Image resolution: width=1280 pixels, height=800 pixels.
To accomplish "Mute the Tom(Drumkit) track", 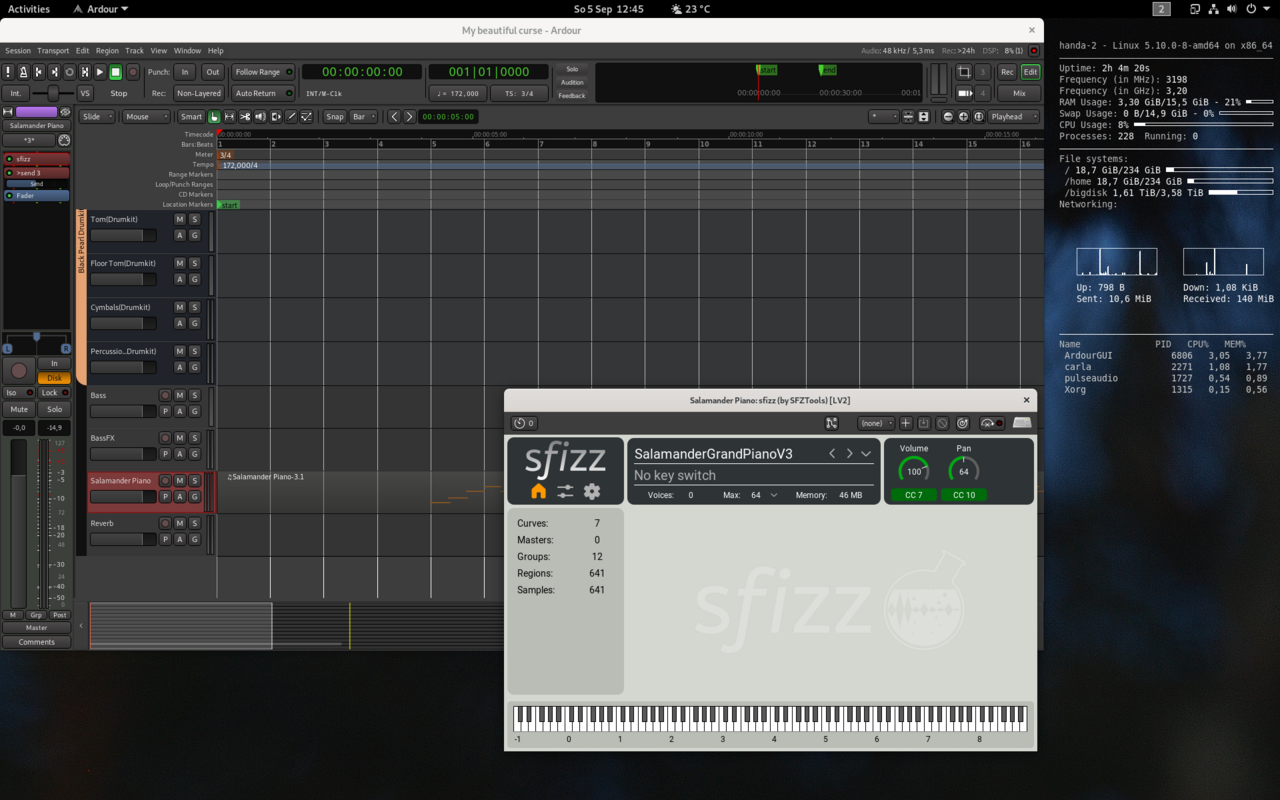I will tap(180, 219).
